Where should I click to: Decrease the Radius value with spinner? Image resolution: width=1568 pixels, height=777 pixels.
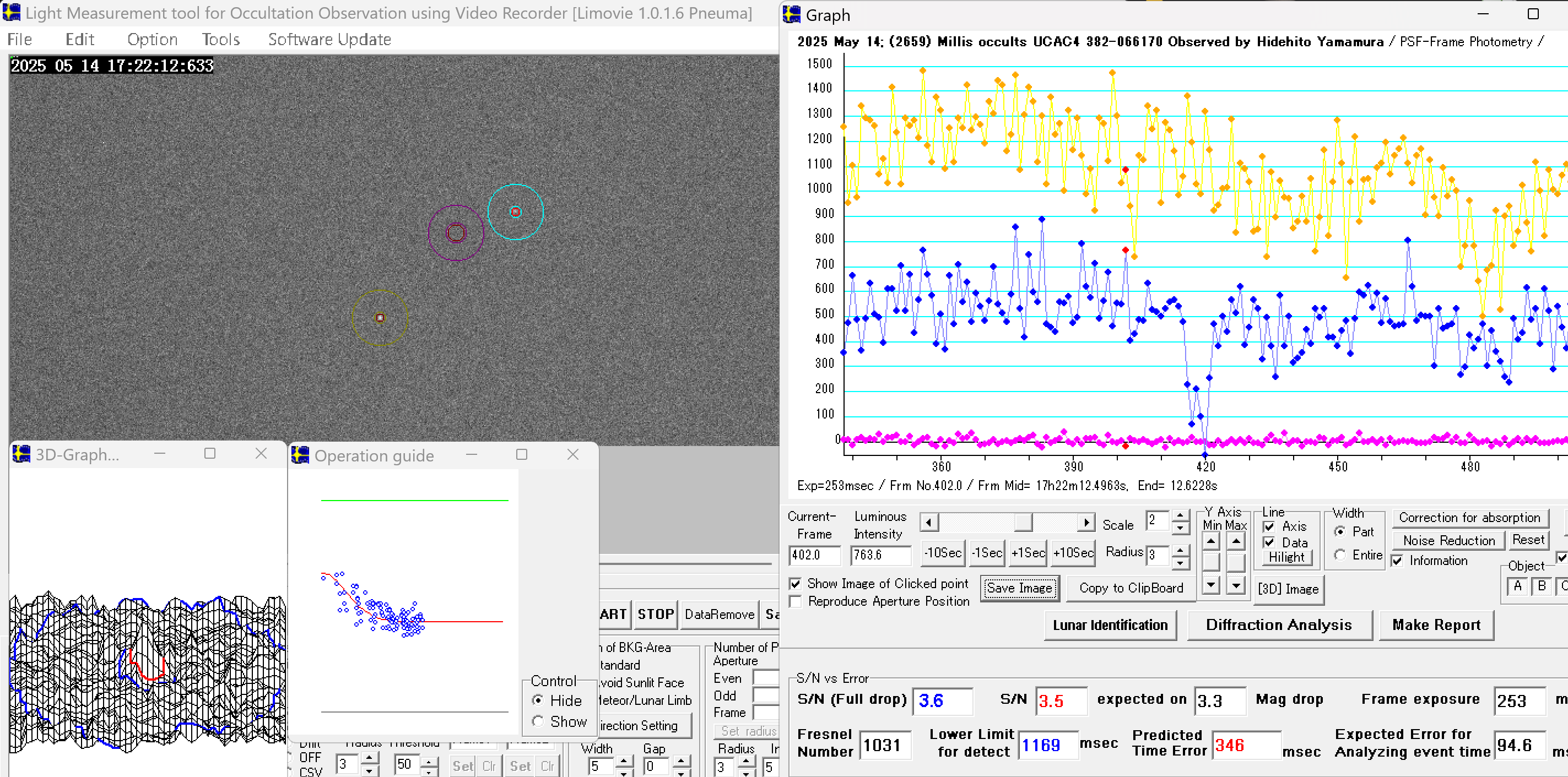(x=1180, y=563)
